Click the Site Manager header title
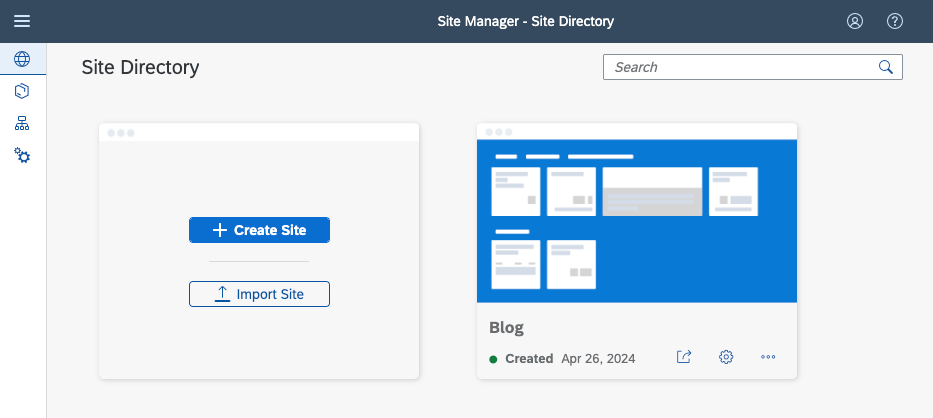Viewport: 933px width, 418px height. click(525, 21)
